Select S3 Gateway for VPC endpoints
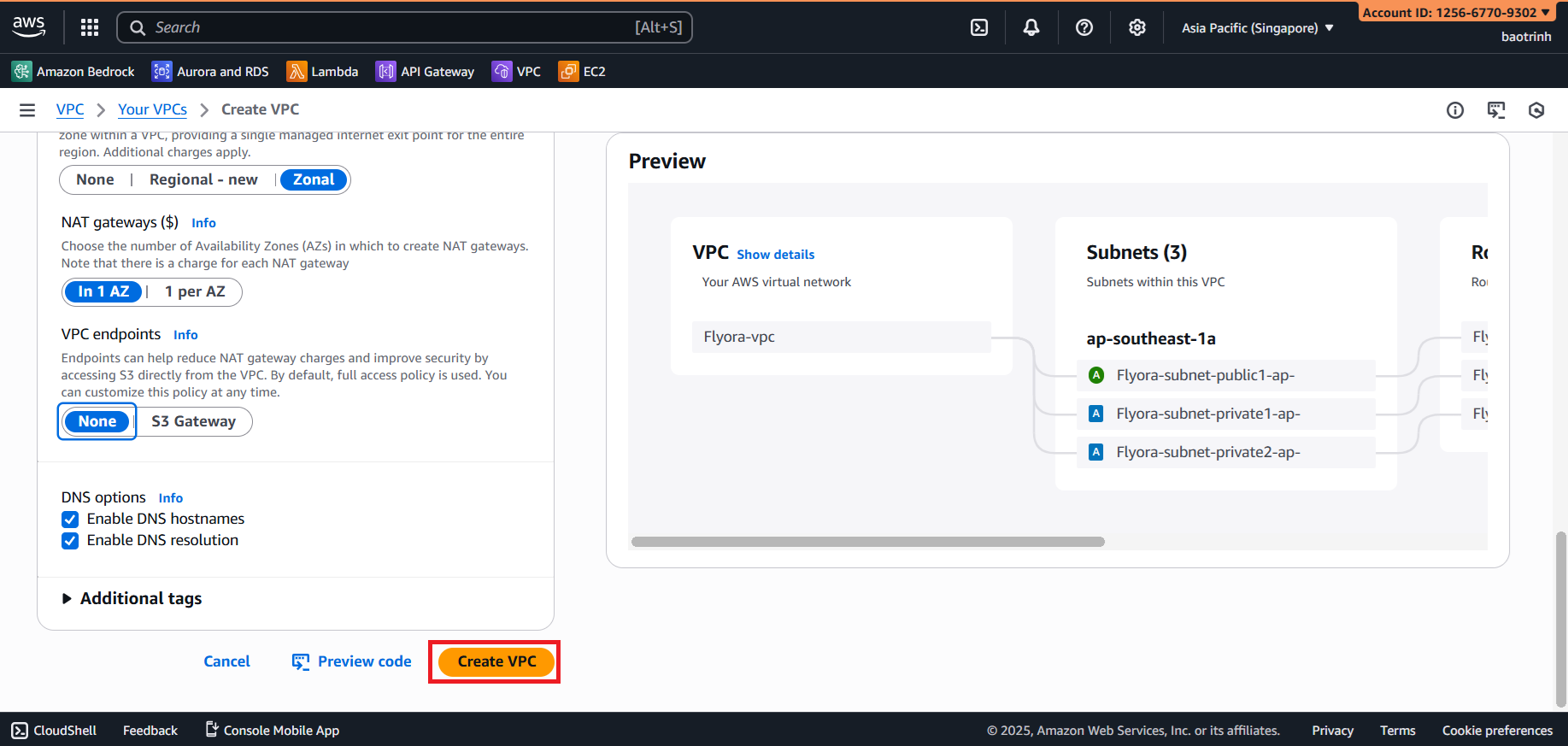Screen dimensions: 1568x746 [x=194, y=421]
